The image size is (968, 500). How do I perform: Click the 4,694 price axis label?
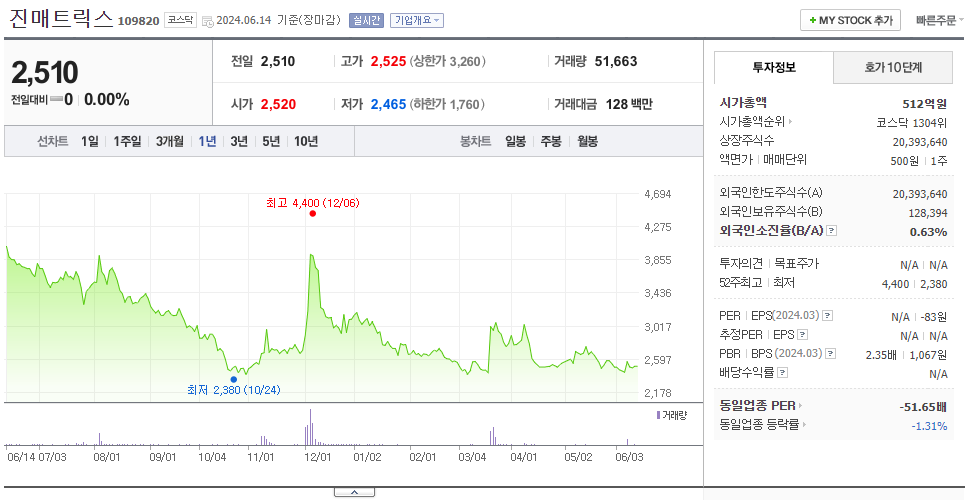coord(657,194)
